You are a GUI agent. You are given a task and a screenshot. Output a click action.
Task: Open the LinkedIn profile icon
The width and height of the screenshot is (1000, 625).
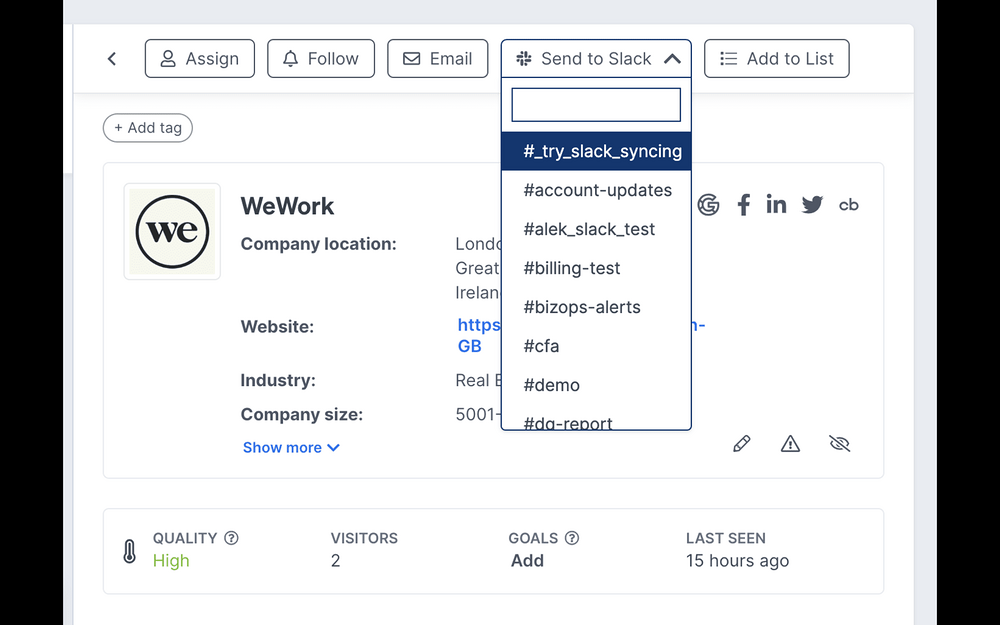tap(776, 205)
